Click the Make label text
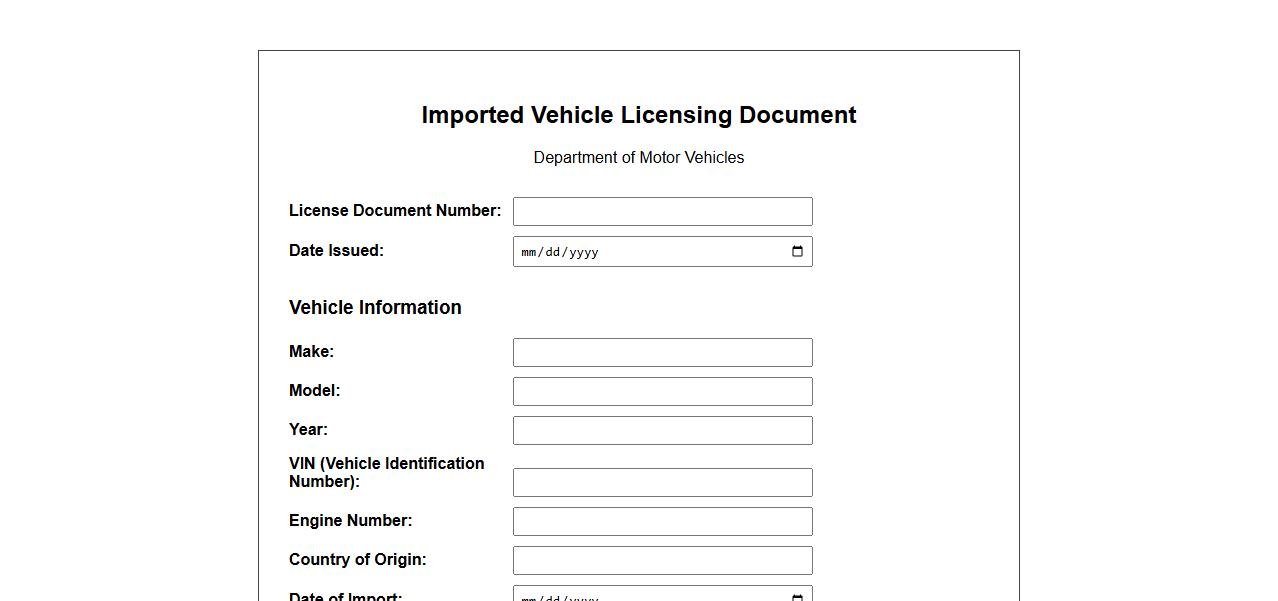 tap(311, 352)
